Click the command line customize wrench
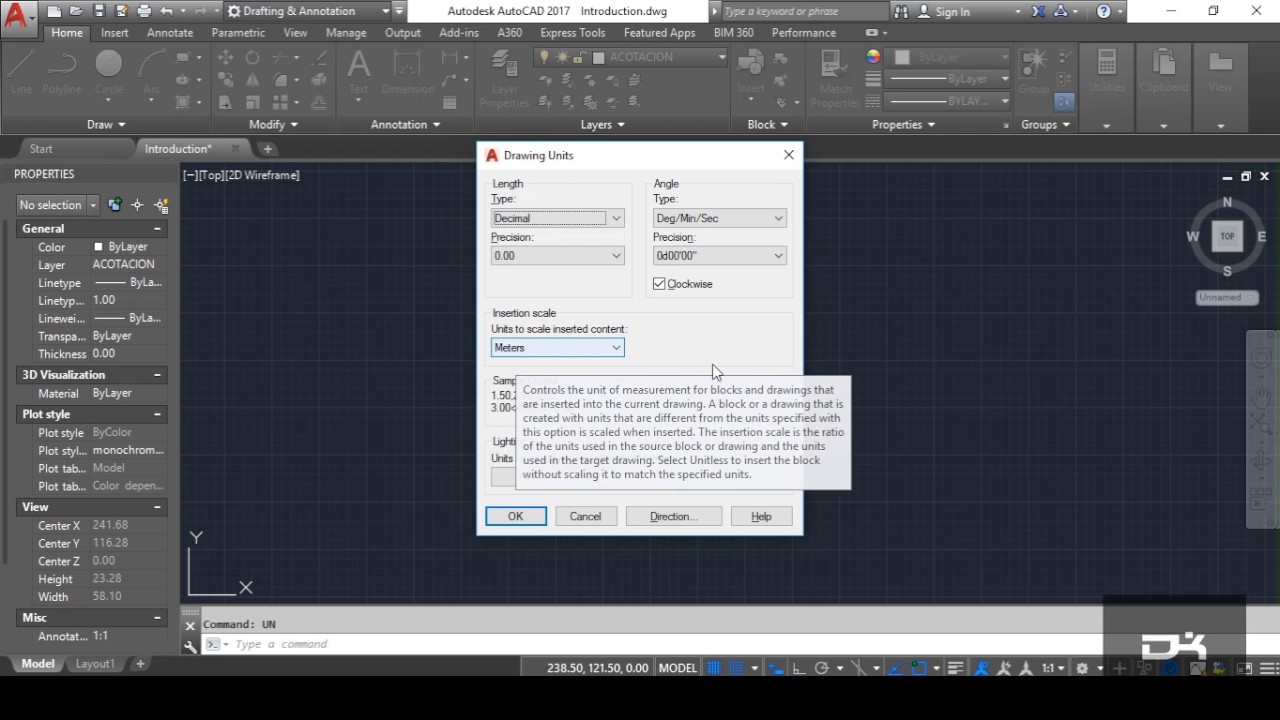The width and height of the screenshot is (1280, 720). pyautogui.click(x=190, y=646)
